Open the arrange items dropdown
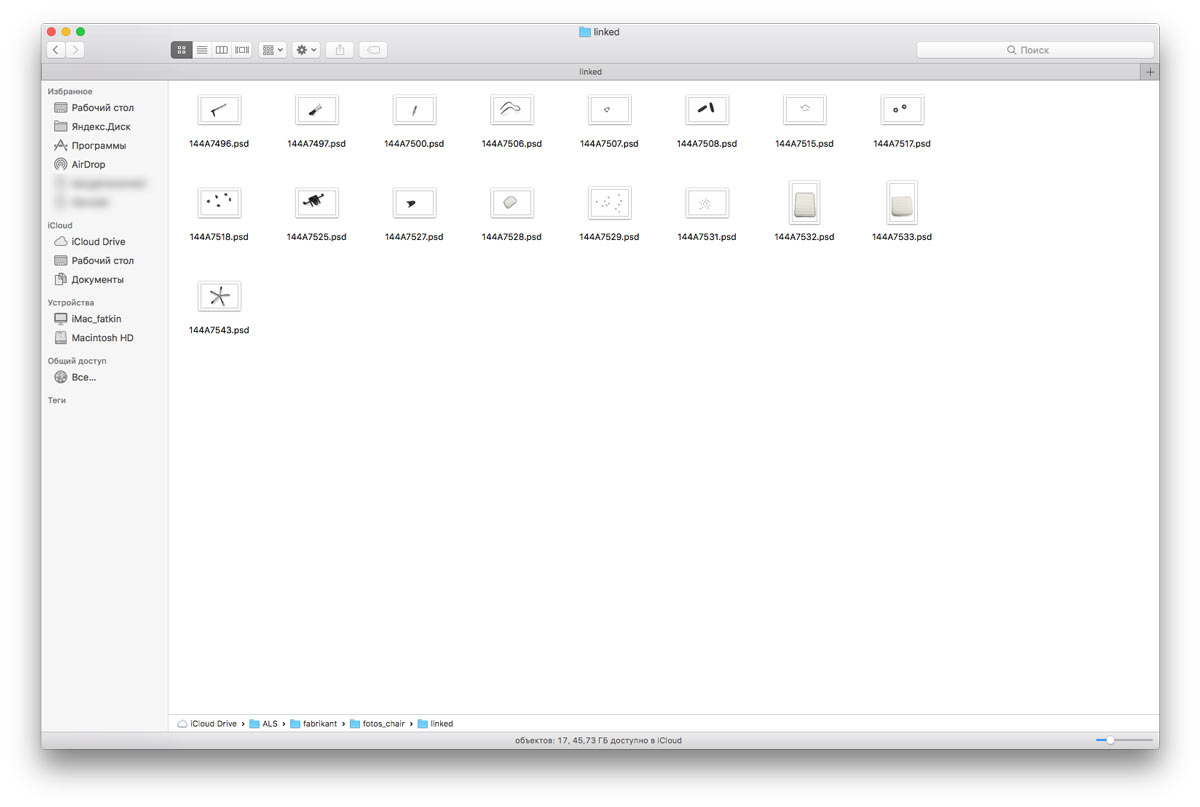Image resolution: width=1200 pixels, height=807 pixels. tap(272, 50)
